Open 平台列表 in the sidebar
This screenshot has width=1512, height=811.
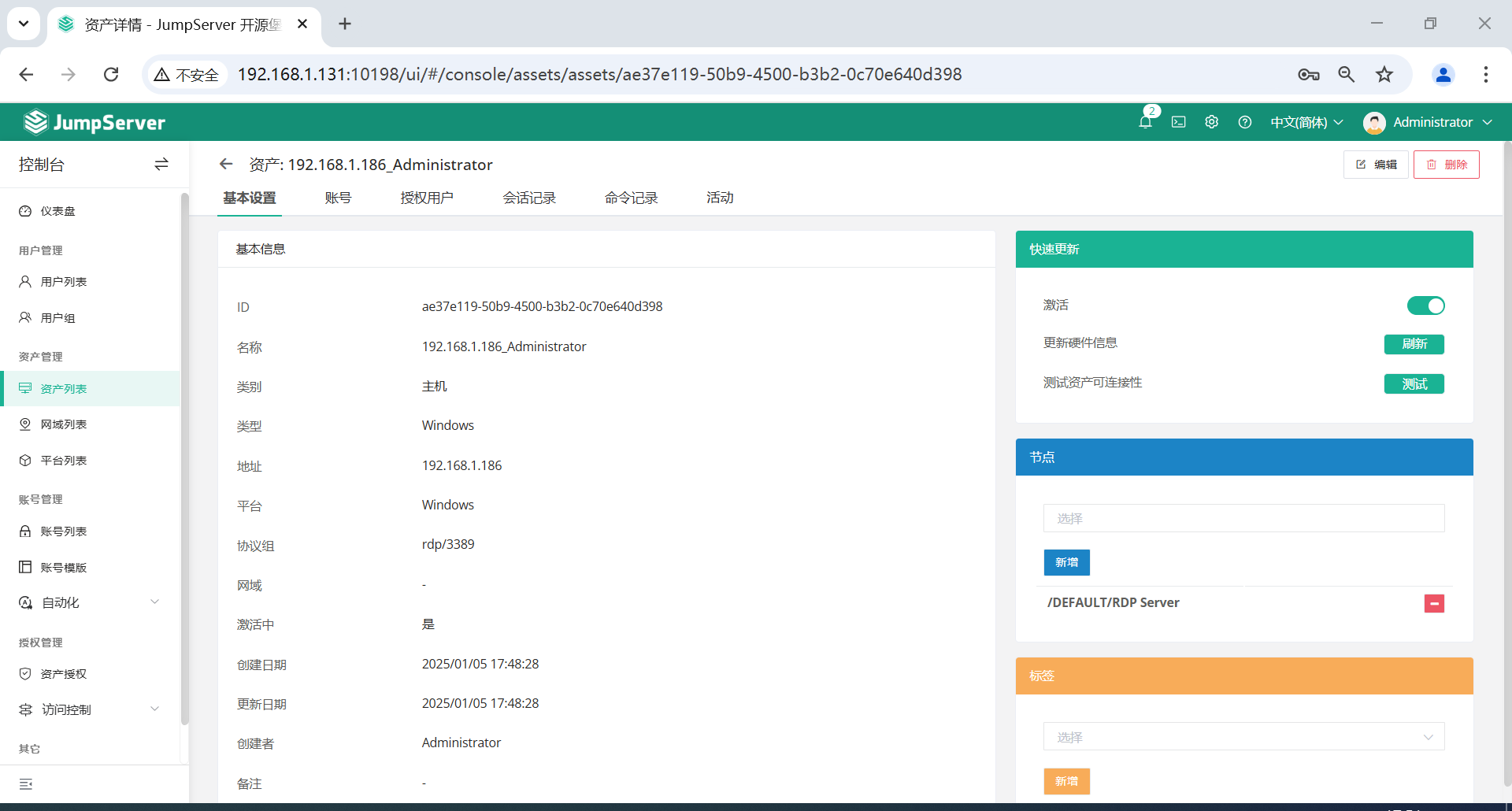[90, 460]
